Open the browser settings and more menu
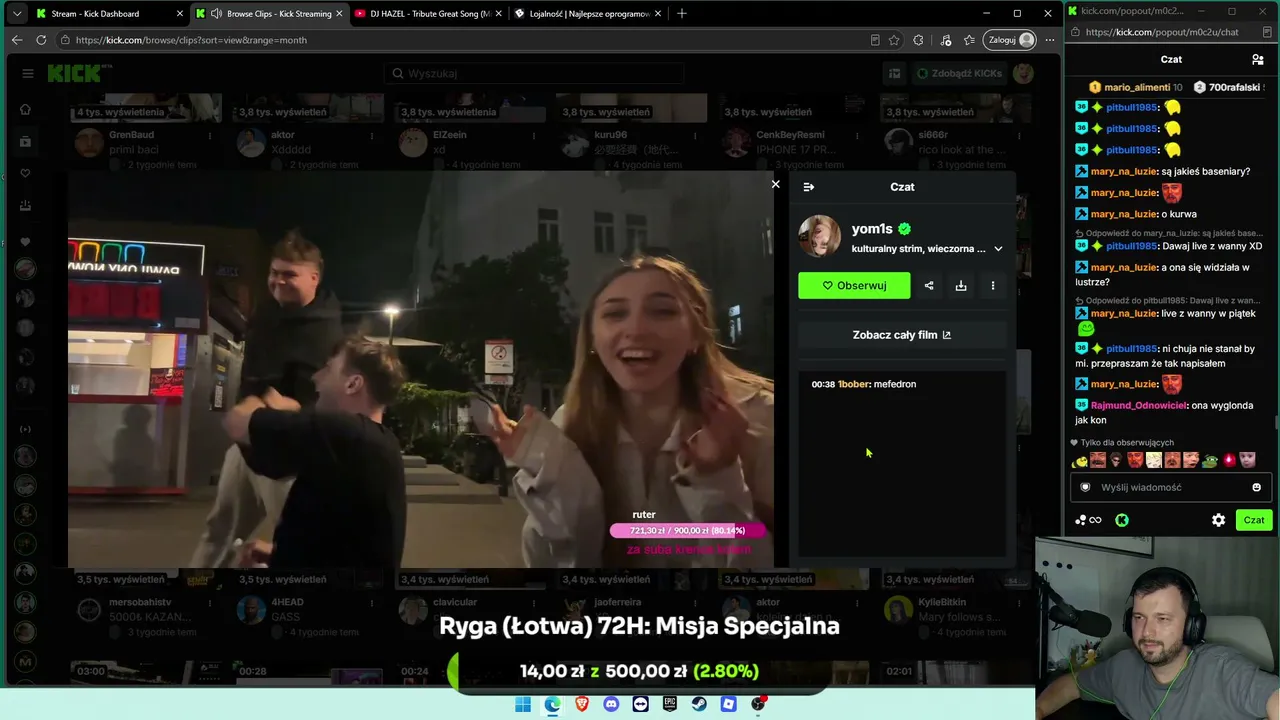The width and height of the screenshot is (1280, 720). click(1049, 40)
